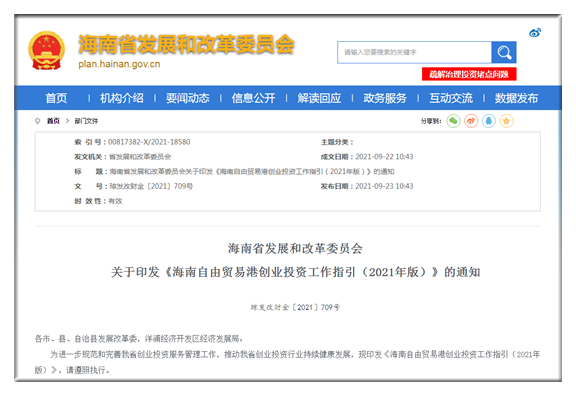Select issuing agency 省发展和改革委员会
576x396 pixels.
pyautogui.click(x=140, y=157)
